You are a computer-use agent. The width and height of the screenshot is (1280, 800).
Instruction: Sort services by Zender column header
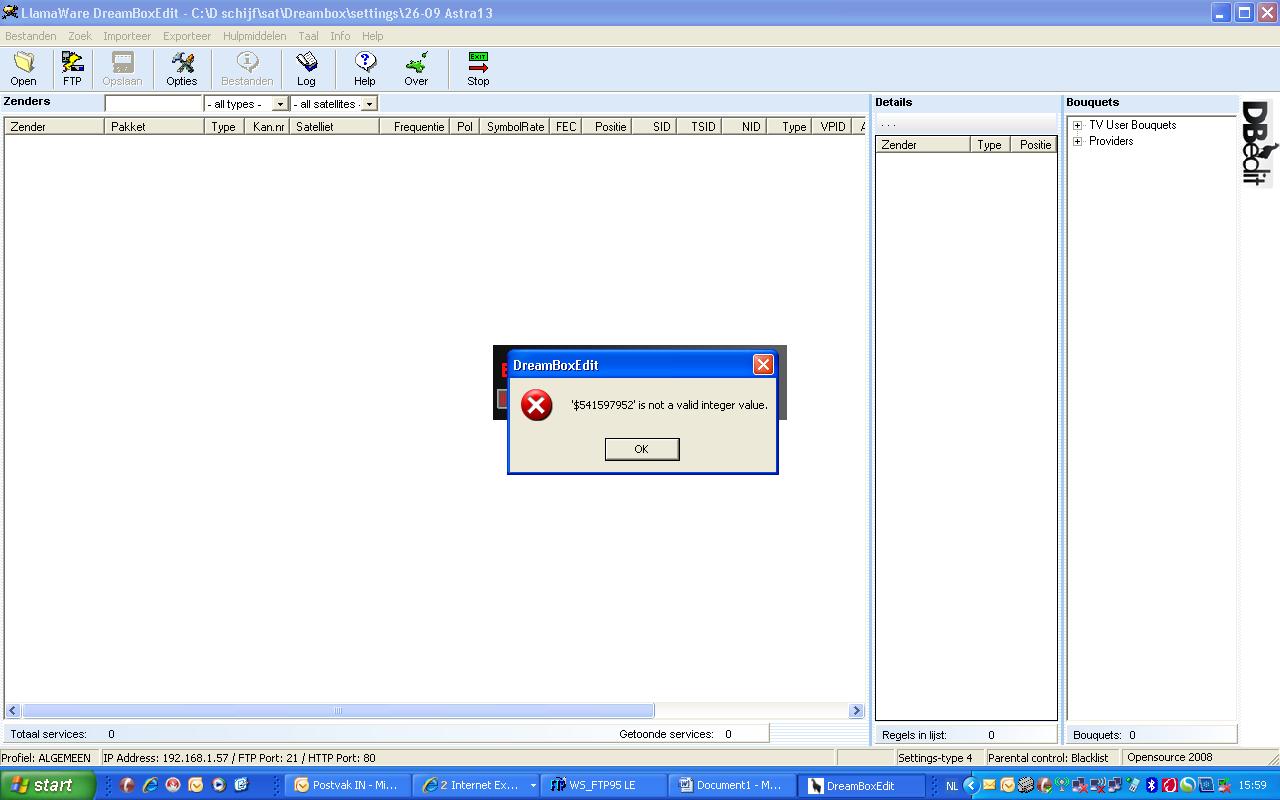point(54,127)
